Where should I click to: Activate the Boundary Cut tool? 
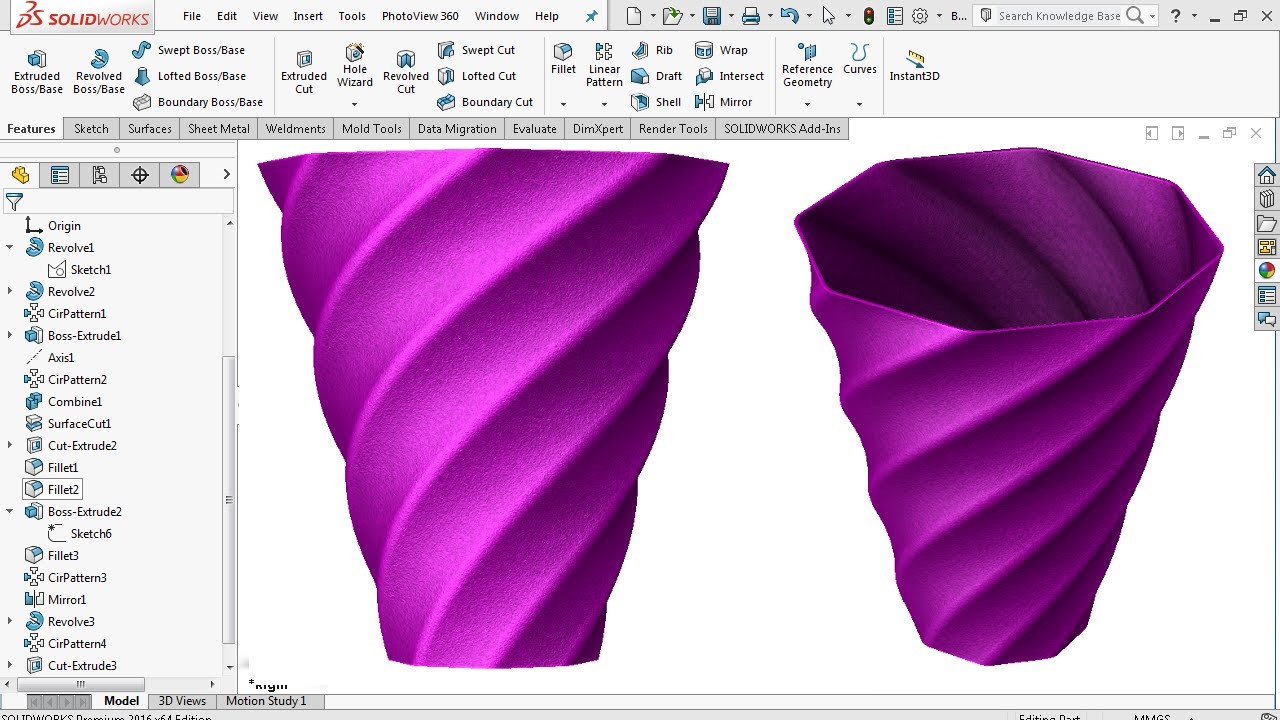coord(485,102)
